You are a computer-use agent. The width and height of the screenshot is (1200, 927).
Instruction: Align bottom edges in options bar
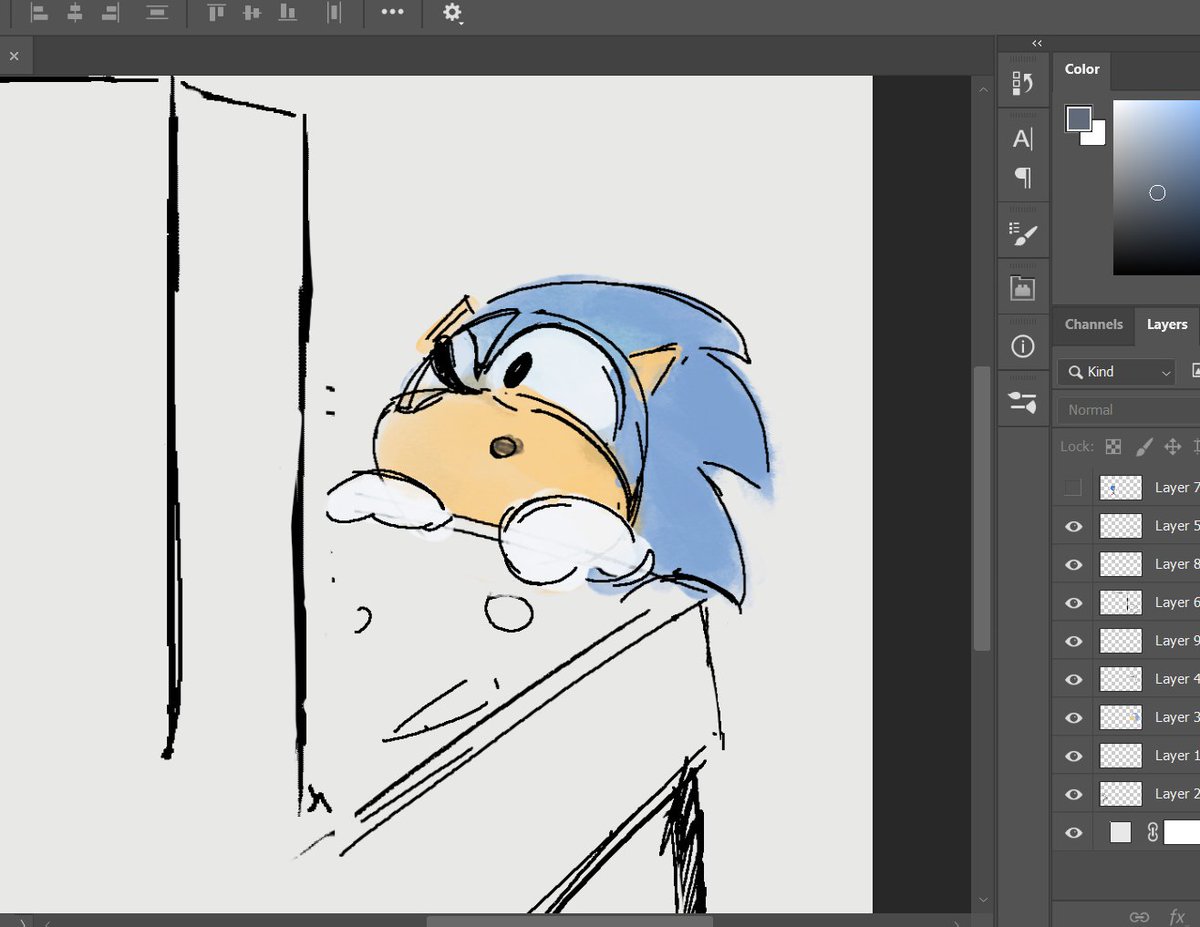pyautogui.click(x=287, y=13)
